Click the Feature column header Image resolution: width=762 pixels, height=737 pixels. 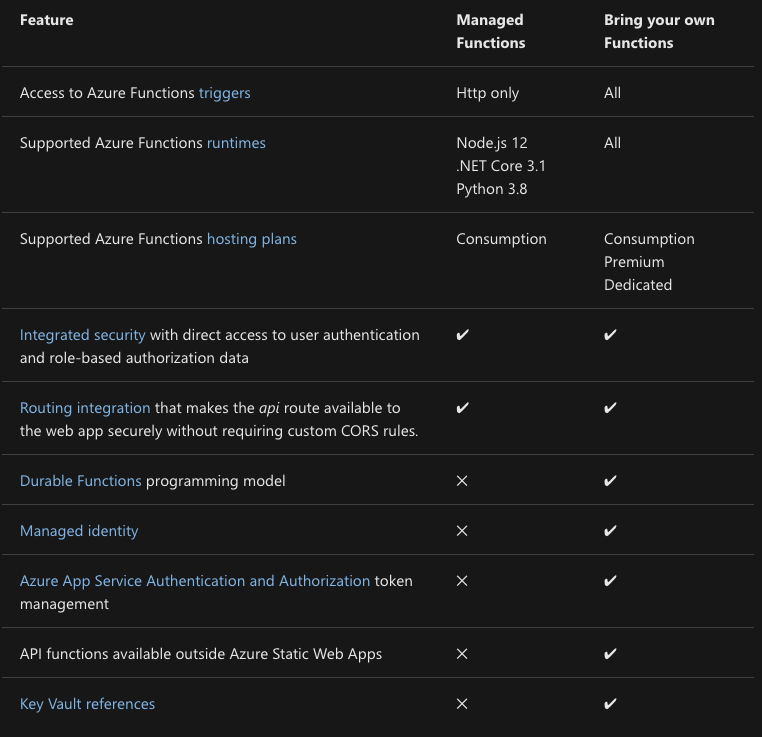(47, 20)
